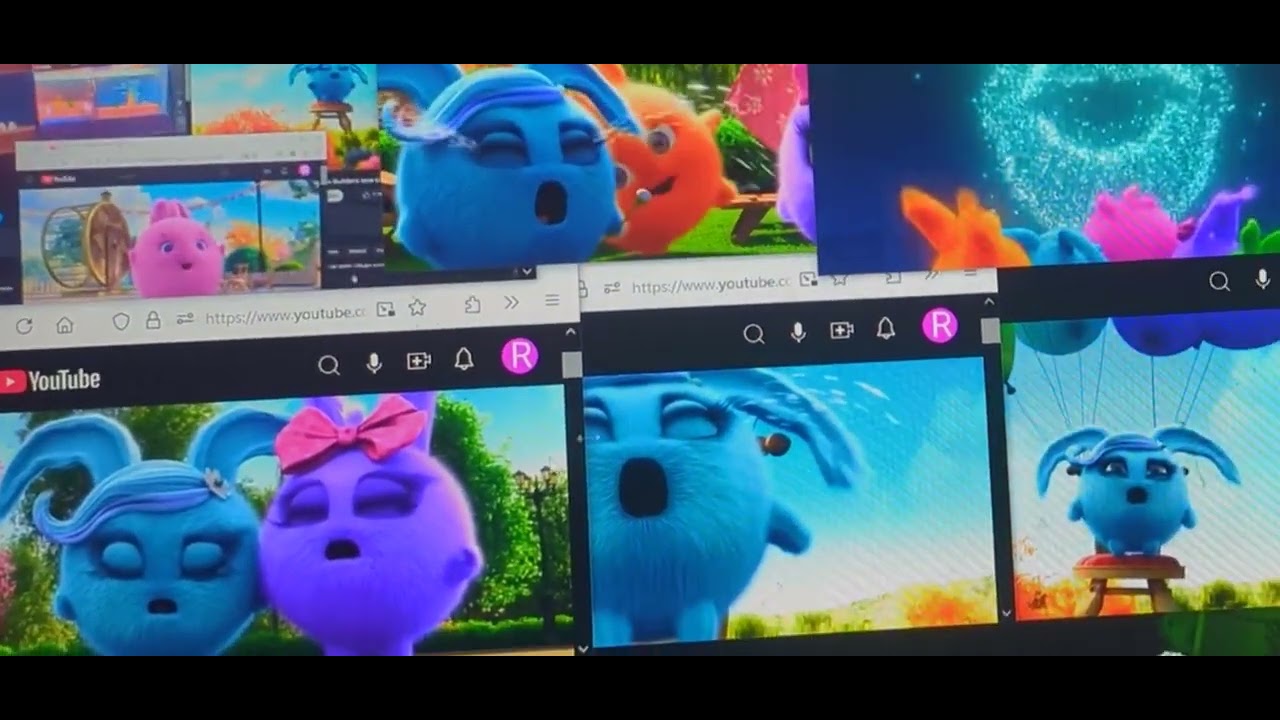
Task: Focus the youtube URL field in left browser
Action: point(286,314)
